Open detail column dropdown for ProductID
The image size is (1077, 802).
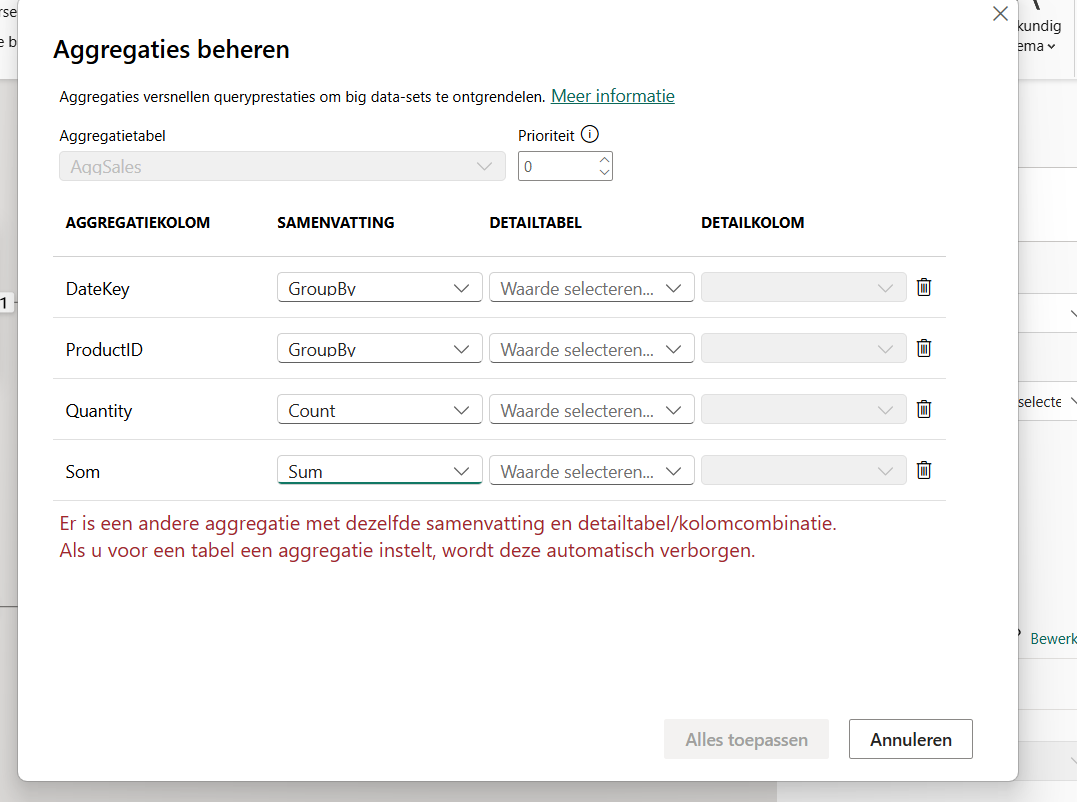(803, 349)
